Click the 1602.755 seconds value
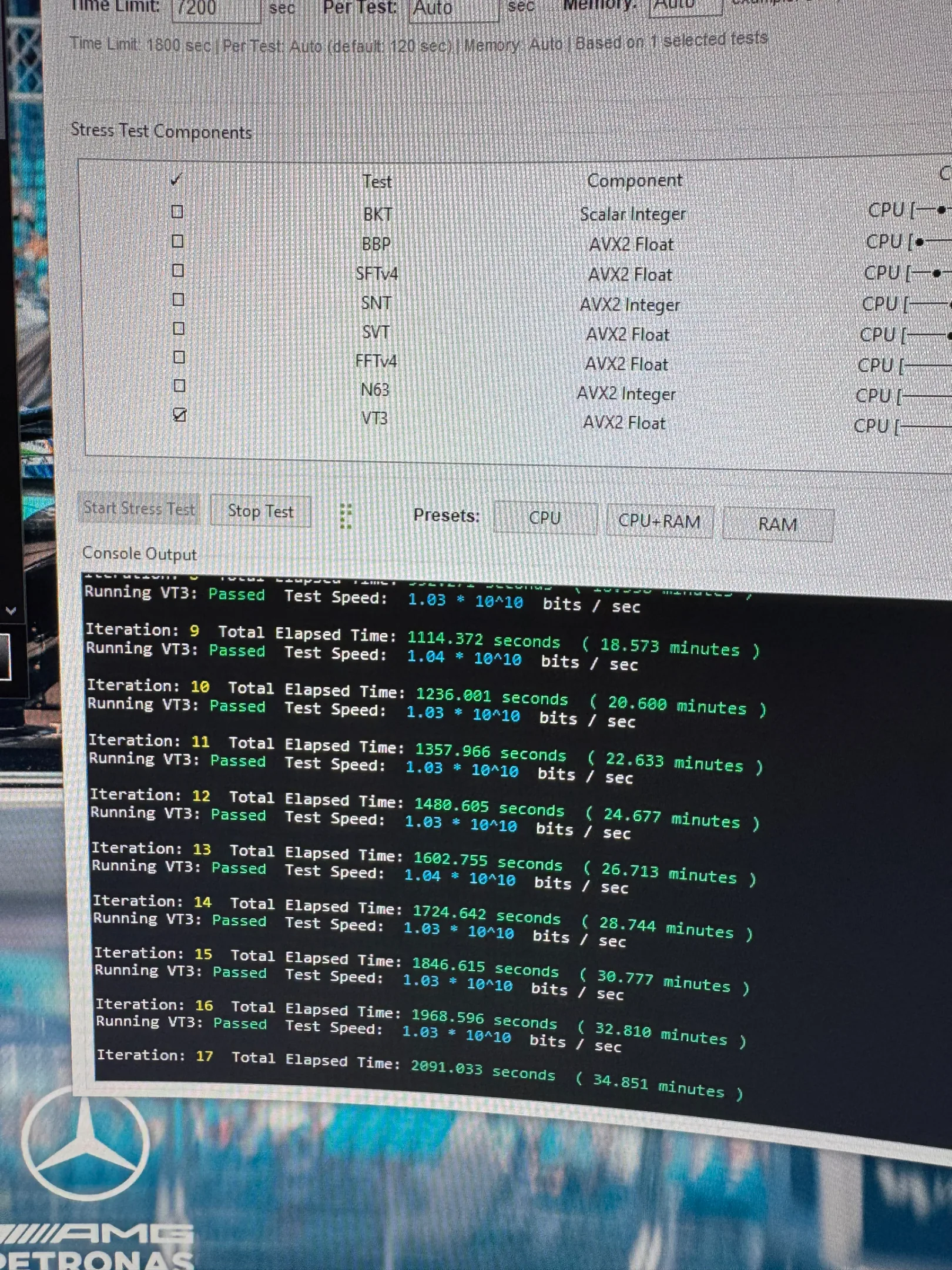 (487, 861)
